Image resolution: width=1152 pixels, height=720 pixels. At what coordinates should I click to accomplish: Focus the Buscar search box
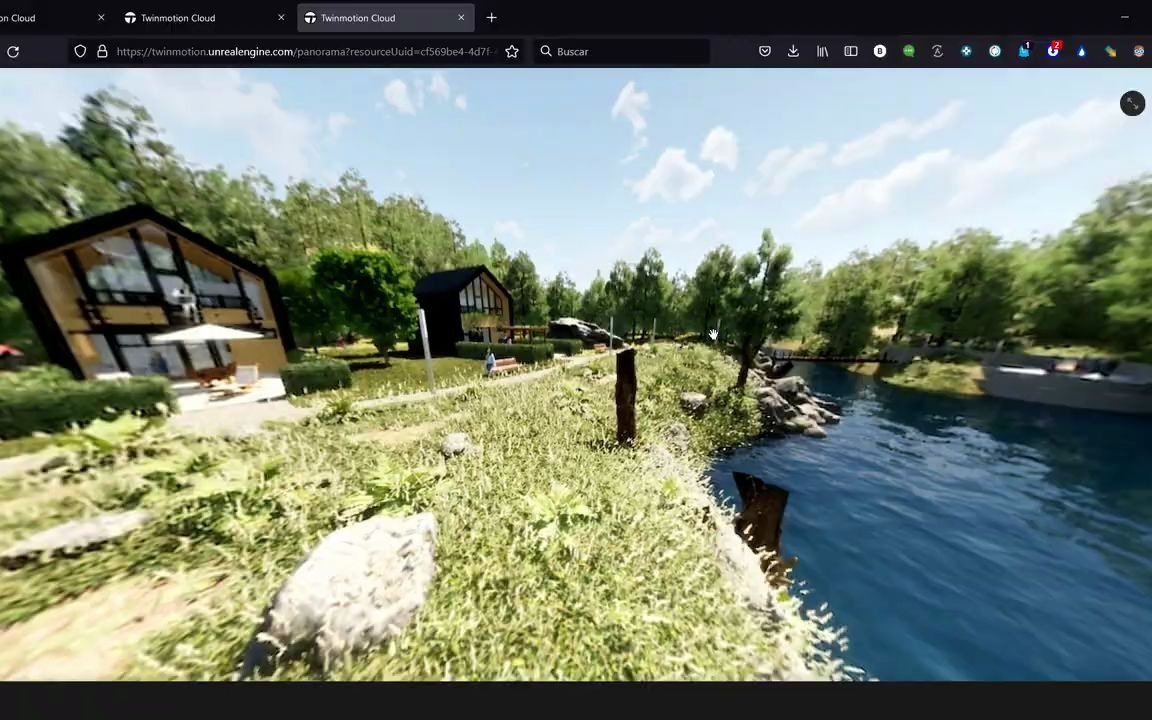tap(622, 51)
